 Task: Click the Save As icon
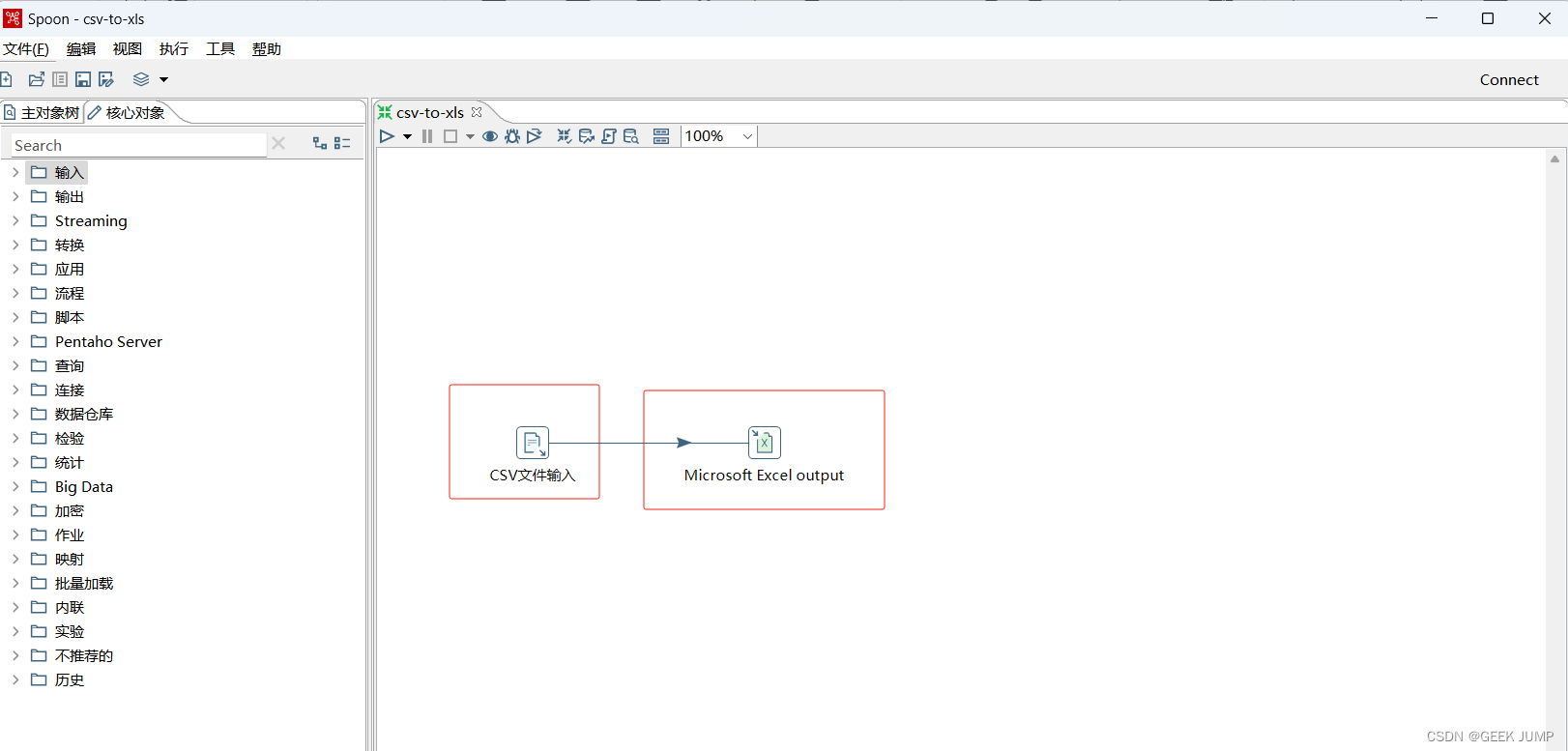(x=106, y=79)
